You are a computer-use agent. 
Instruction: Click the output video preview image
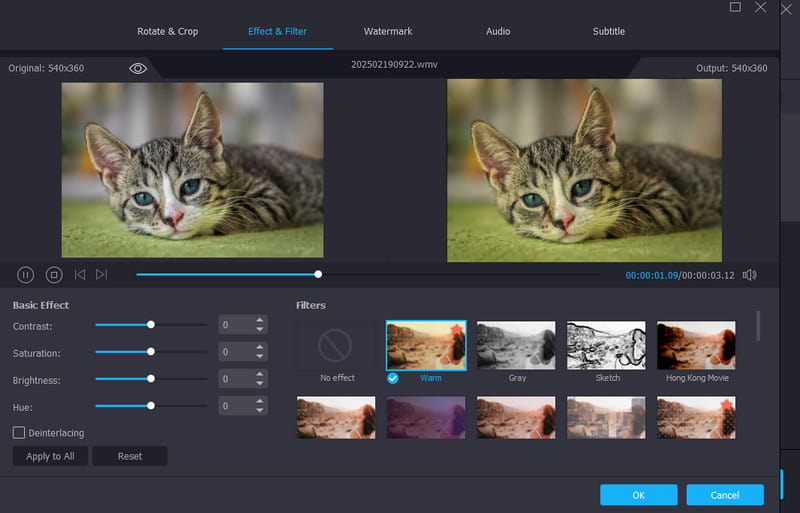click(584, 170)
